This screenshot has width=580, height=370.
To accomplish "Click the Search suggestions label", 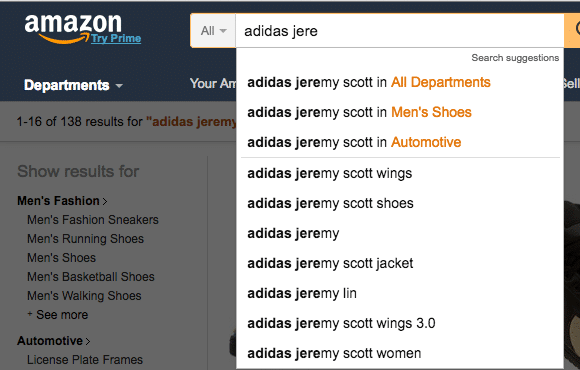I will (515, 58).
